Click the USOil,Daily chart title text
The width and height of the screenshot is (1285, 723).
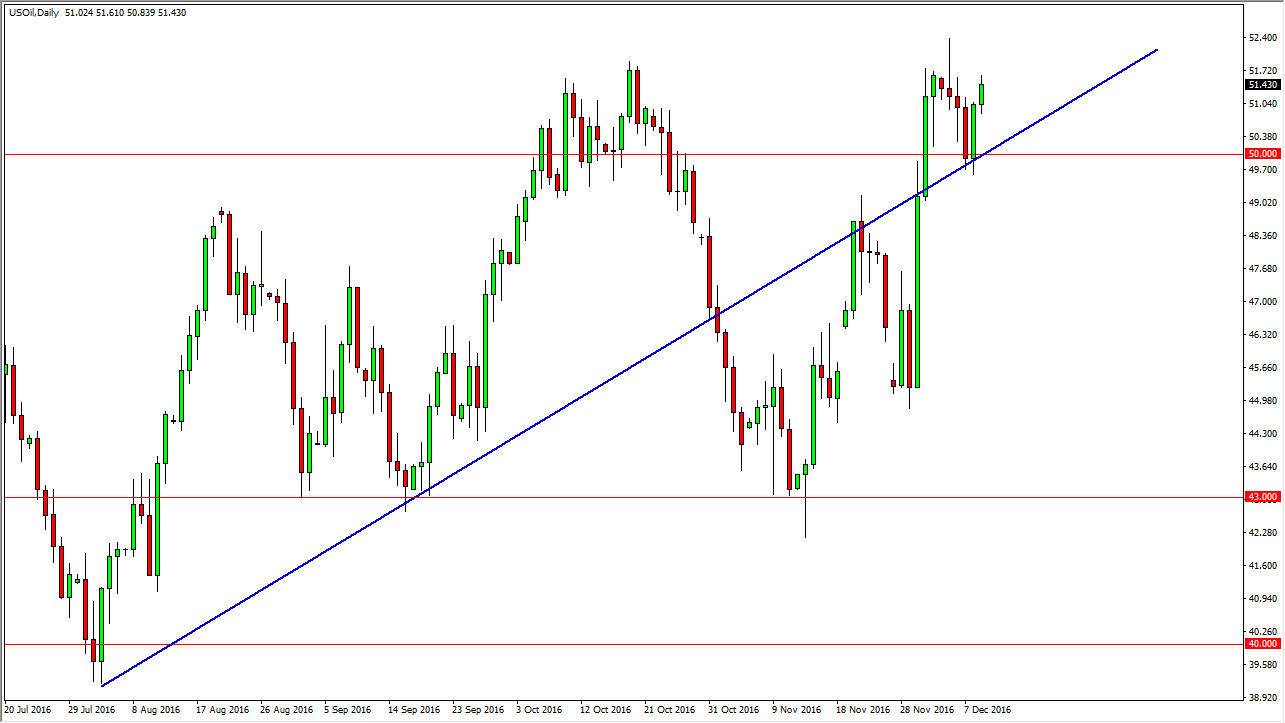point(35,12)
